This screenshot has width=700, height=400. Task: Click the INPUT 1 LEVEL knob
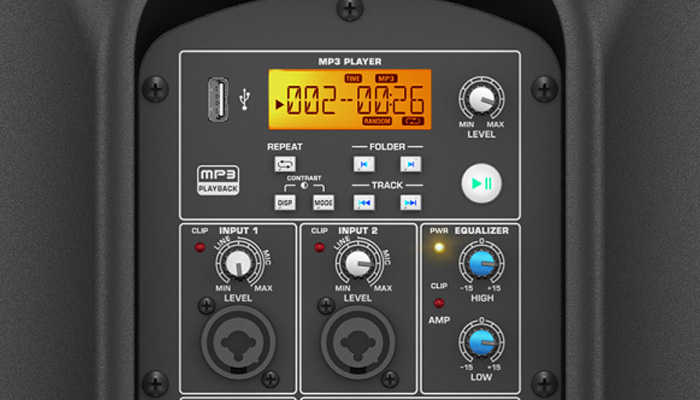[x=237, y=263]
